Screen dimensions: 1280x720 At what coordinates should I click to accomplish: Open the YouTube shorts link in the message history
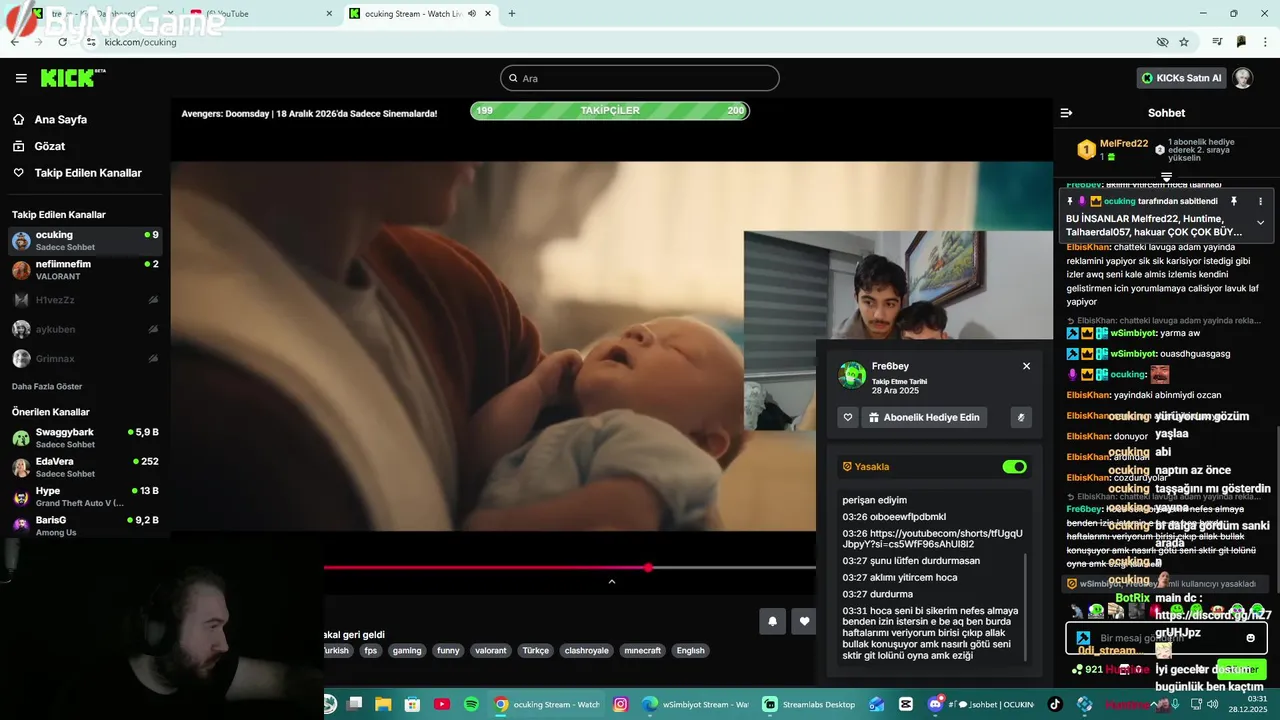click(x=932, y=539)
